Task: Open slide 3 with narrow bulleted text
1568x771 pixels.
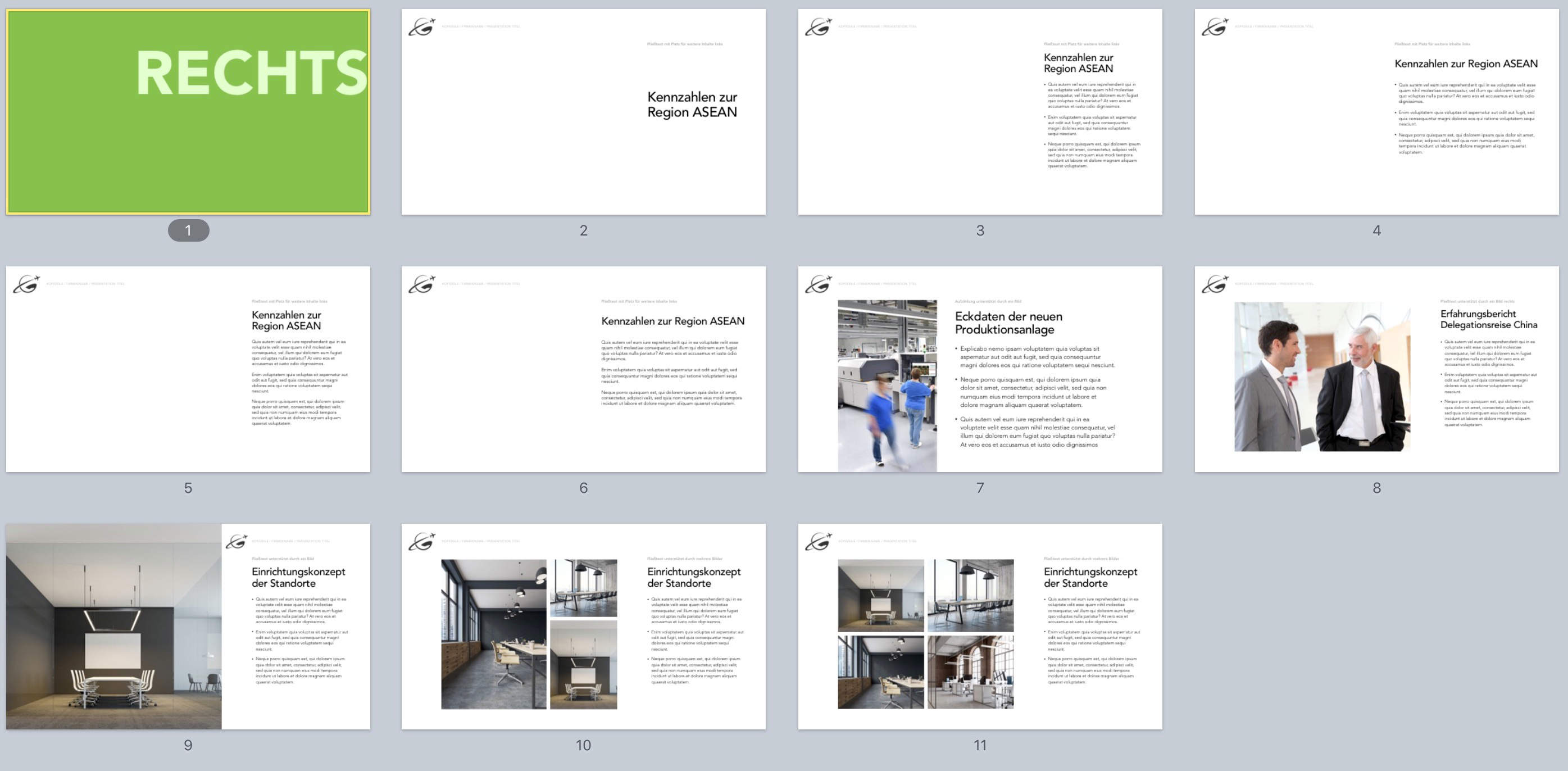Action: (x=979, y=111)
